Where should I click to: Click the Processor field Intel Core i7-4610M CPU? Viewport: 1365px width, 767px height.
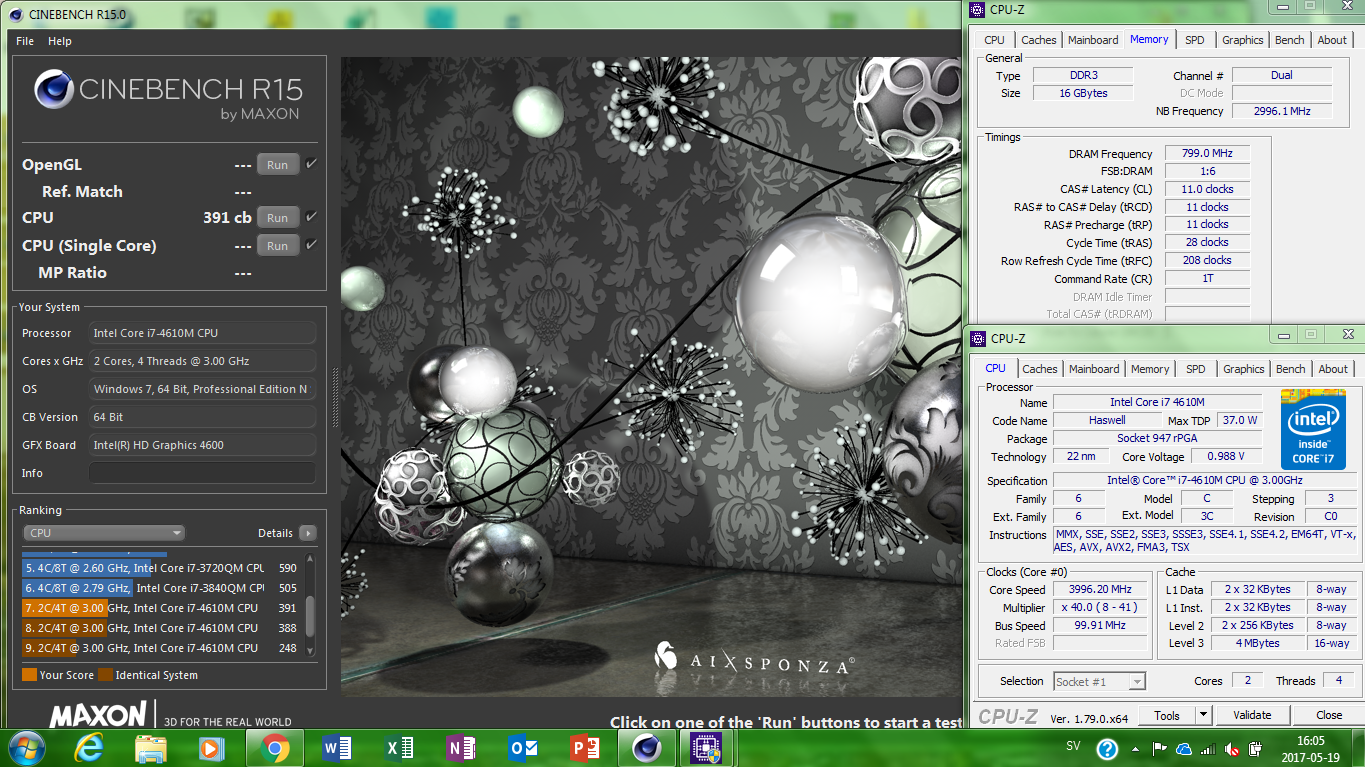coord(202,333)
